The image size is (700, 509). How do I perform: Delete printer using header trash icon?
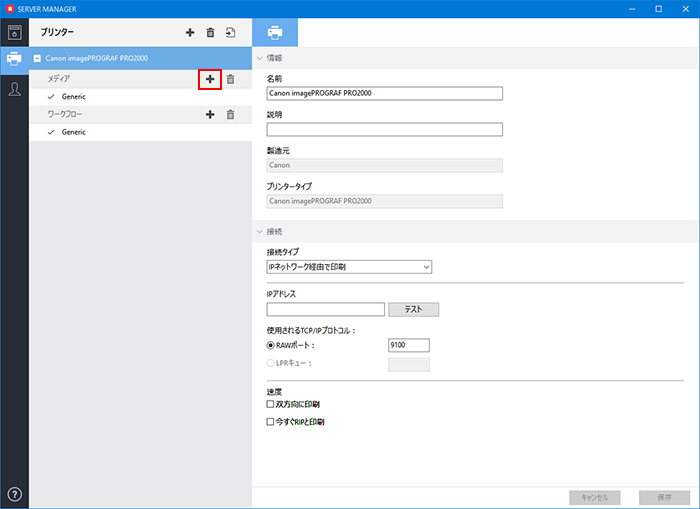pos(210,33)
